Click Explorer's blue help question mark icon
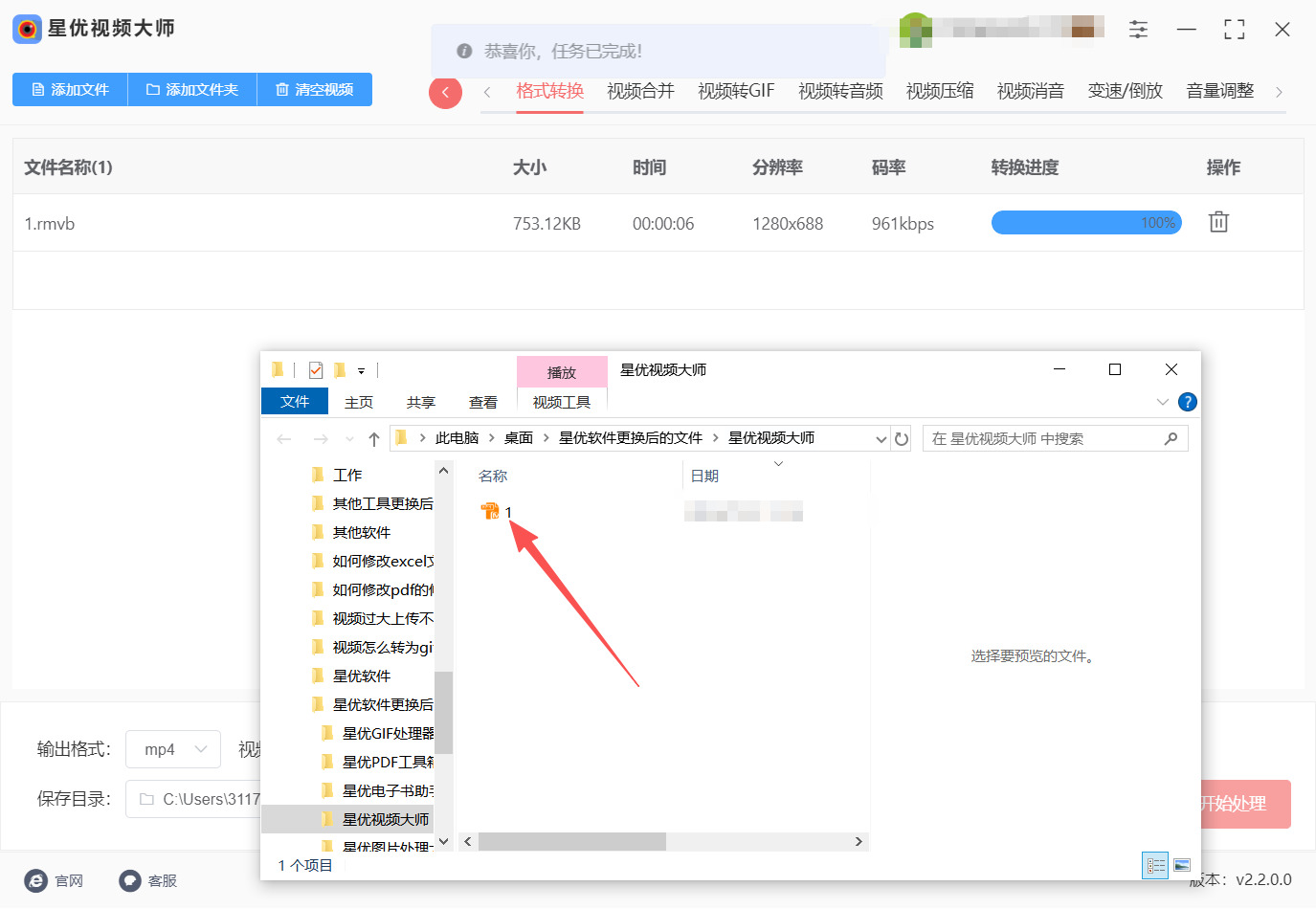The image size is (1316, 909). pyautogui.click(x=1188, y=402)
